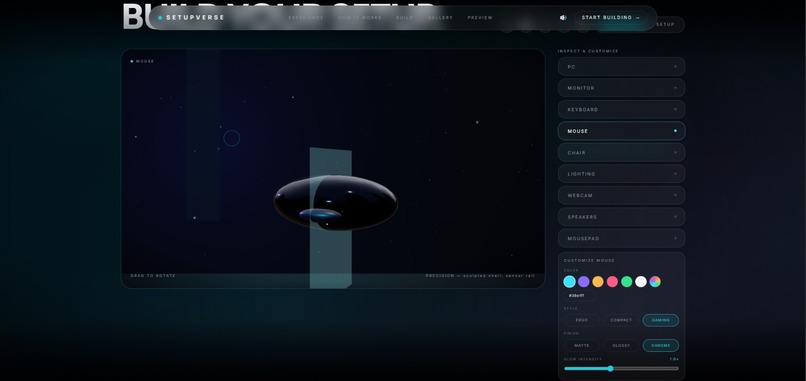
Task: Click the 'Customize Mouse' panel heading
Action: coord(589,261)
